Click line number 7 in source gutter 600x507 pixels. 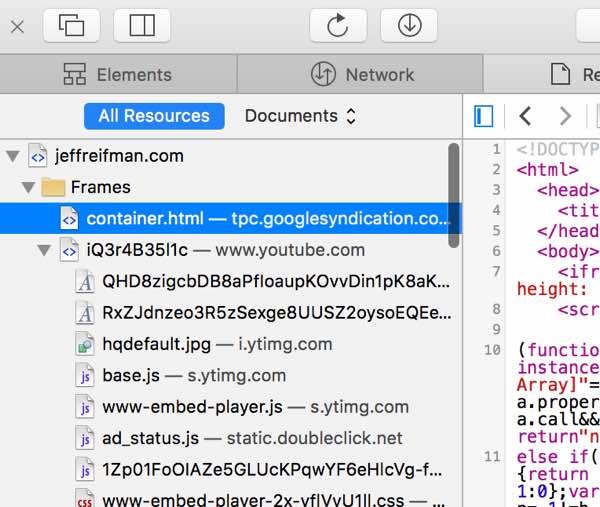[x=496, y=271]
